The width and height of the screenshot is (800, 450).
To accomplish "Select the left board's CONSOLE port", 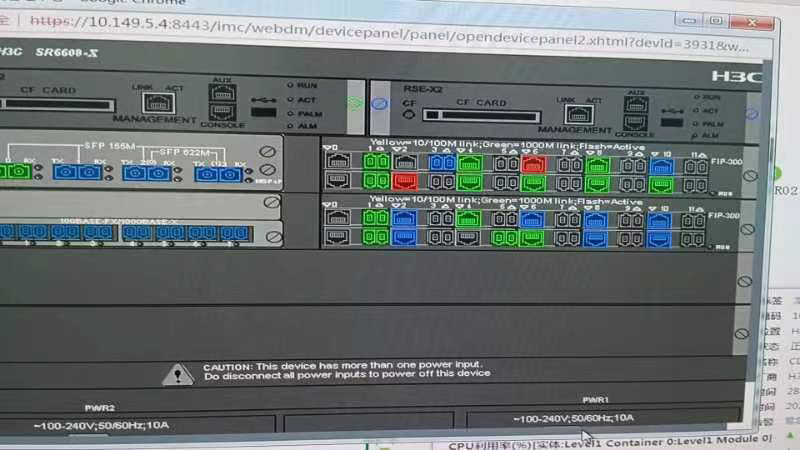I will coord(222,112).
